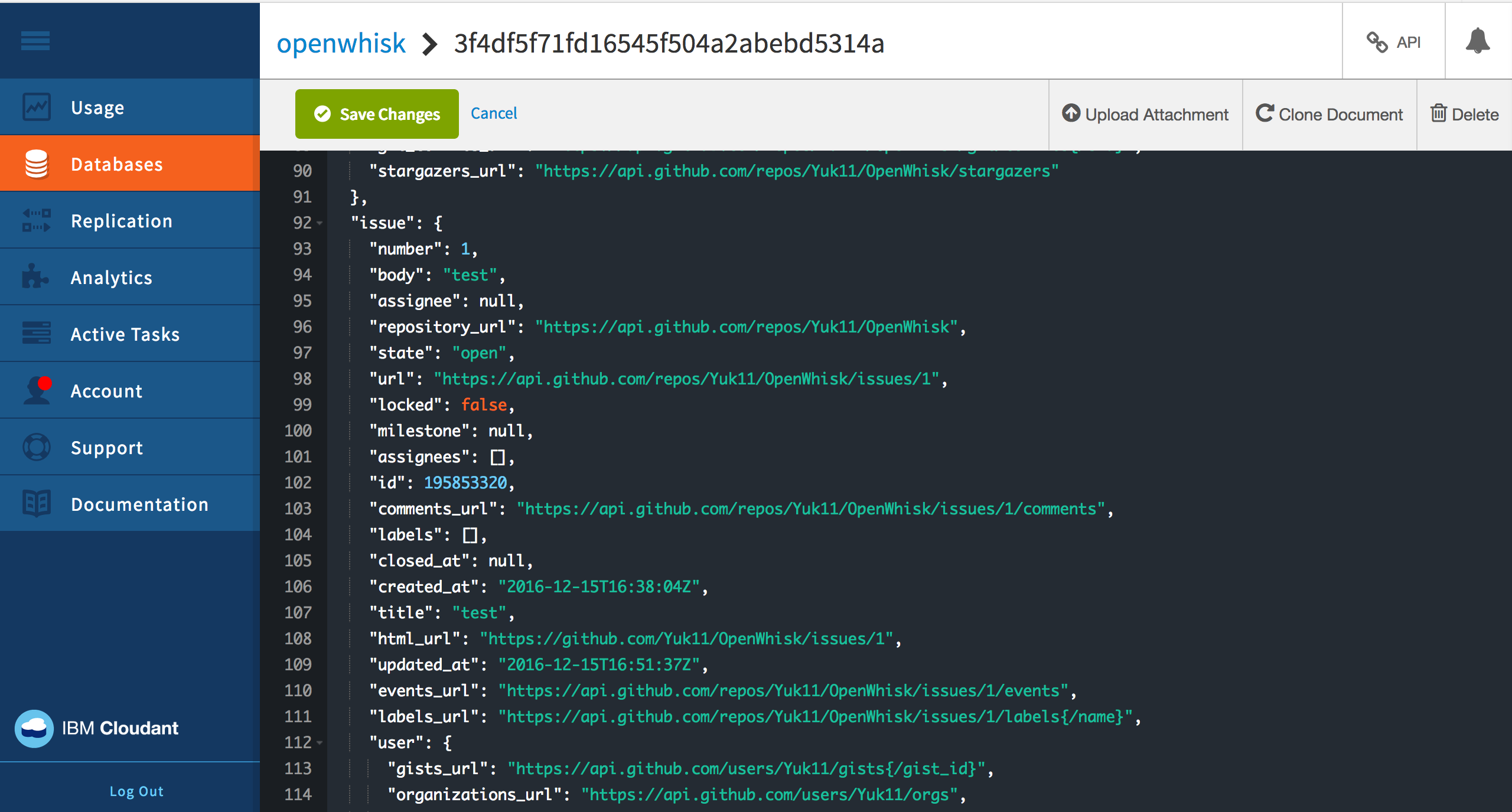Click the Clone Document circular arrow icon
This screenshot has width=1512, height=812.
(1265, 113)
